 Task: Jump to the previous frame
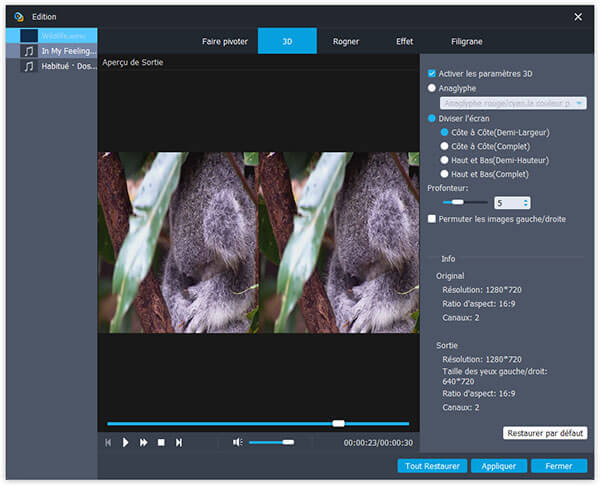[108, 442]
